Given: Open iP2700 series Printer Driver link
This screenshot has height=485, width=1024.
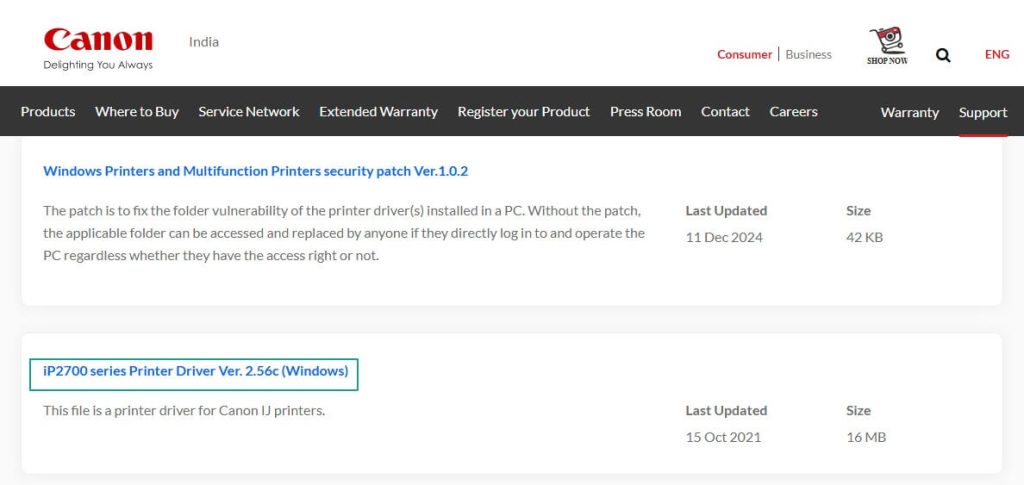Looking at the screenshot, I should [195, 371].
